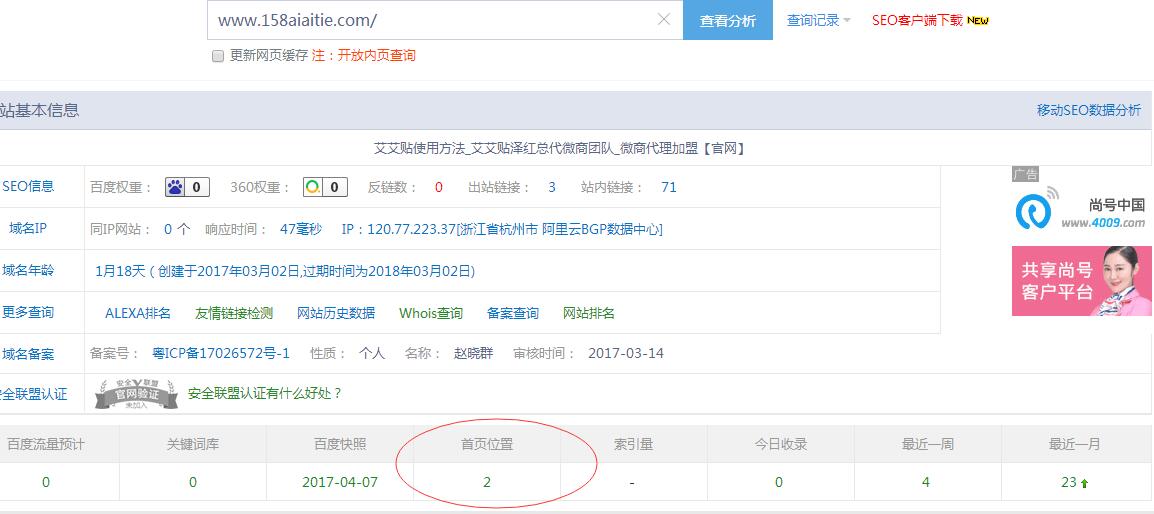Click ICP number 粤ICP备17026572号-1
The image size is (1154, 514).
point(221,353)
